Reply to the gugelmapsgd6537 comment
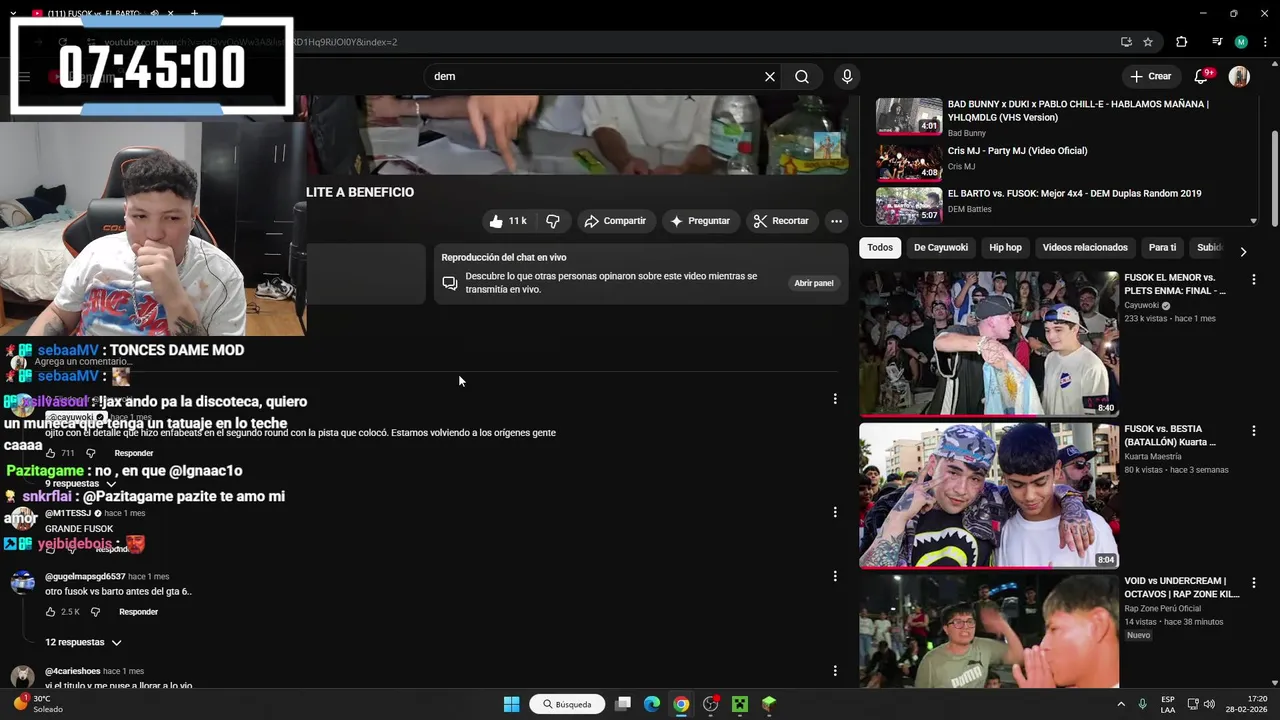Screen dimensions: 1280x720 click(139, 612)
